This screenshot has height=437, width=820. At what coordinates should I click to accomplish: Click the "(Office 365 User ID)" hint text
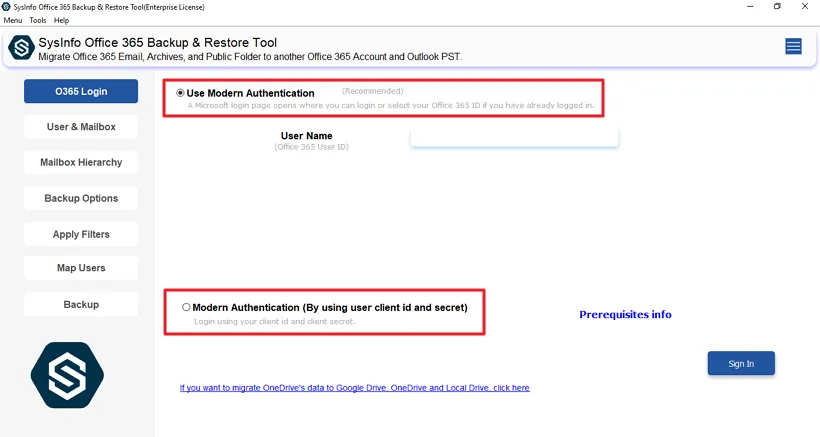click(311, 147)
